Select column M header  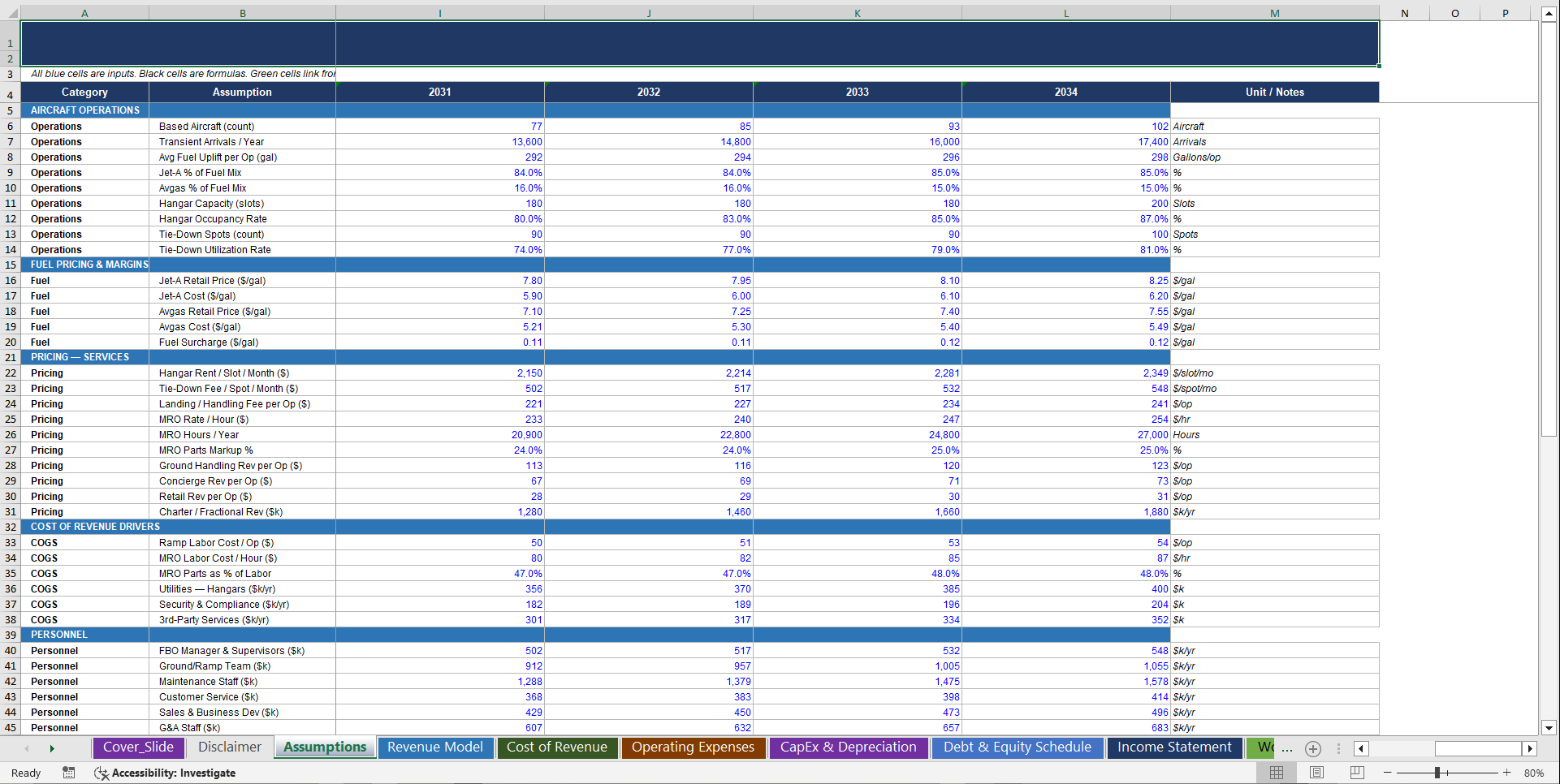point(1273,13)
